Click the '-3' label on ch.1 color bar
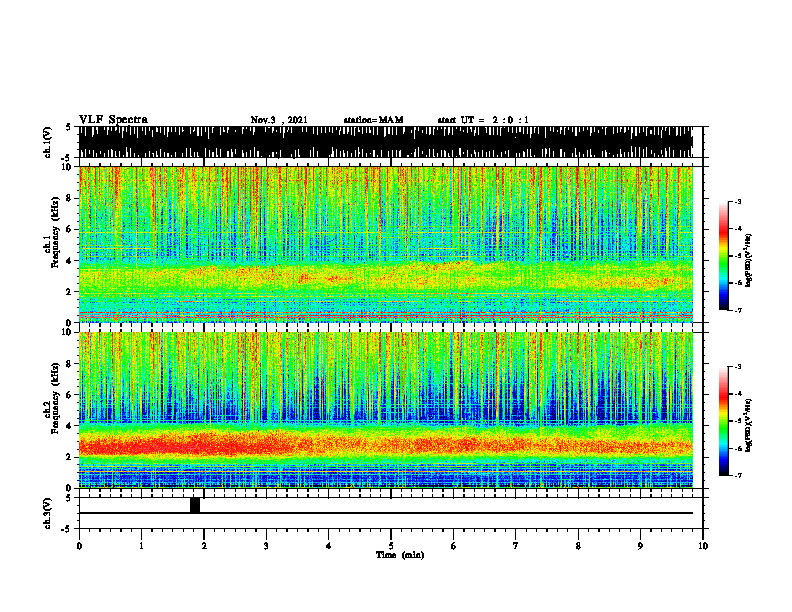The width and height of the screenshot is (792, 612). point(737,201)
